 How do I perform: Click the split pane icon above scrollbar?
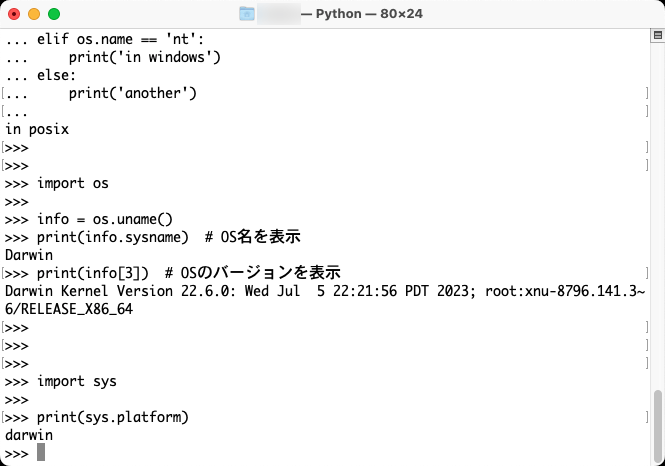[657, 35]
